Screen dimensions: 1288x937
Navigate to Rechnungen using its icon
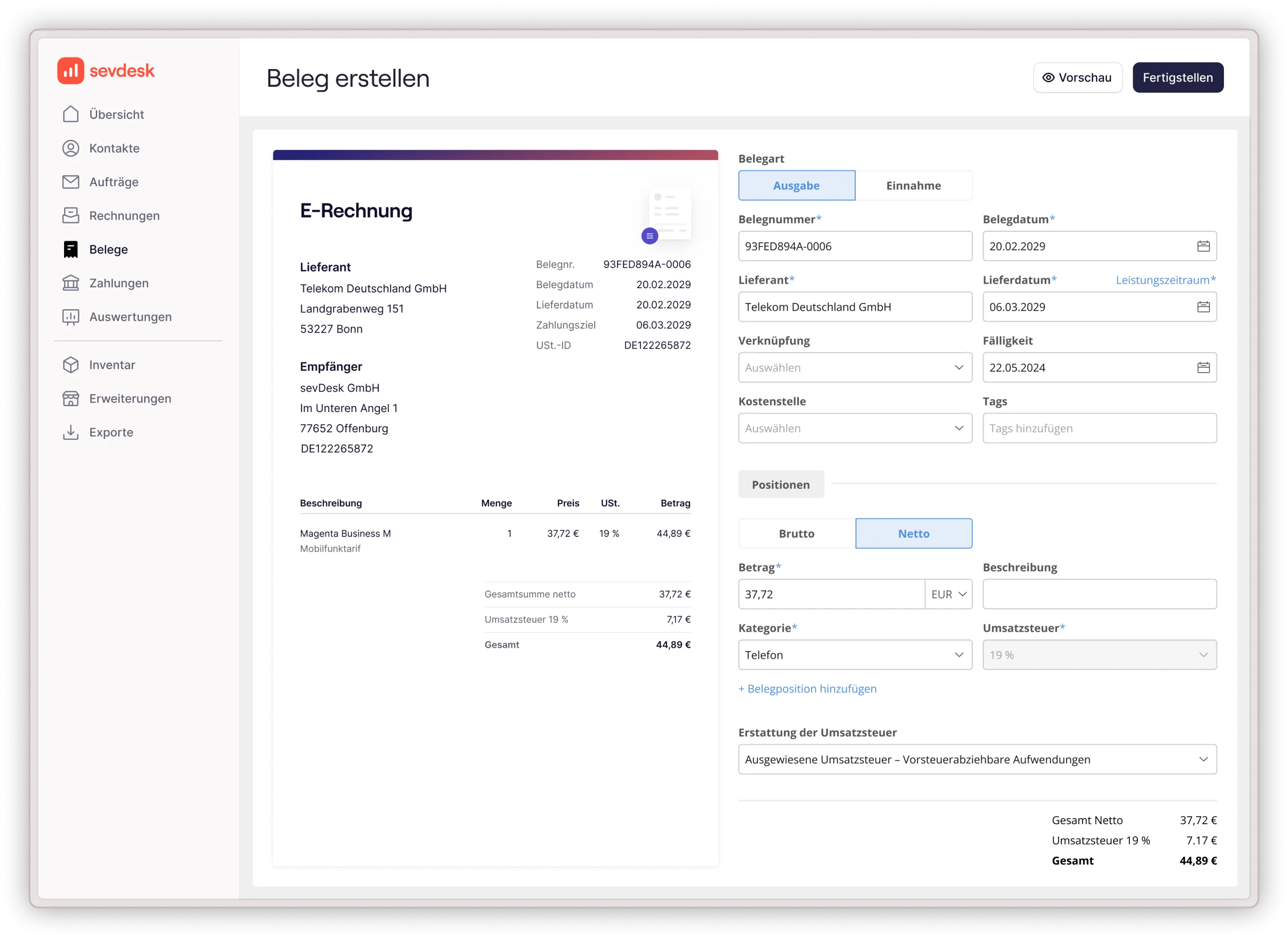coord(70,215)
